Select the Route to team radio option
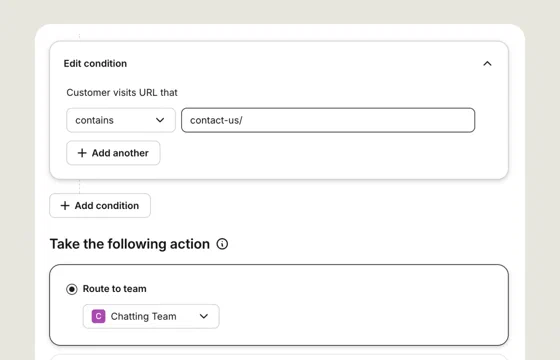Screen dimensions: 560x360 click(72, 289)
